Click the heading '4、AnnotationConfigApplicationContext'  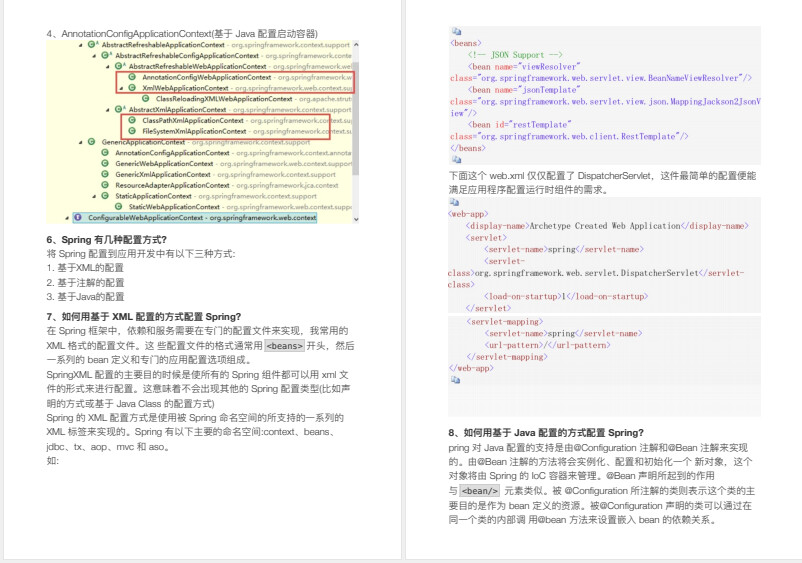pyautogui.click(x=182, y=34)
